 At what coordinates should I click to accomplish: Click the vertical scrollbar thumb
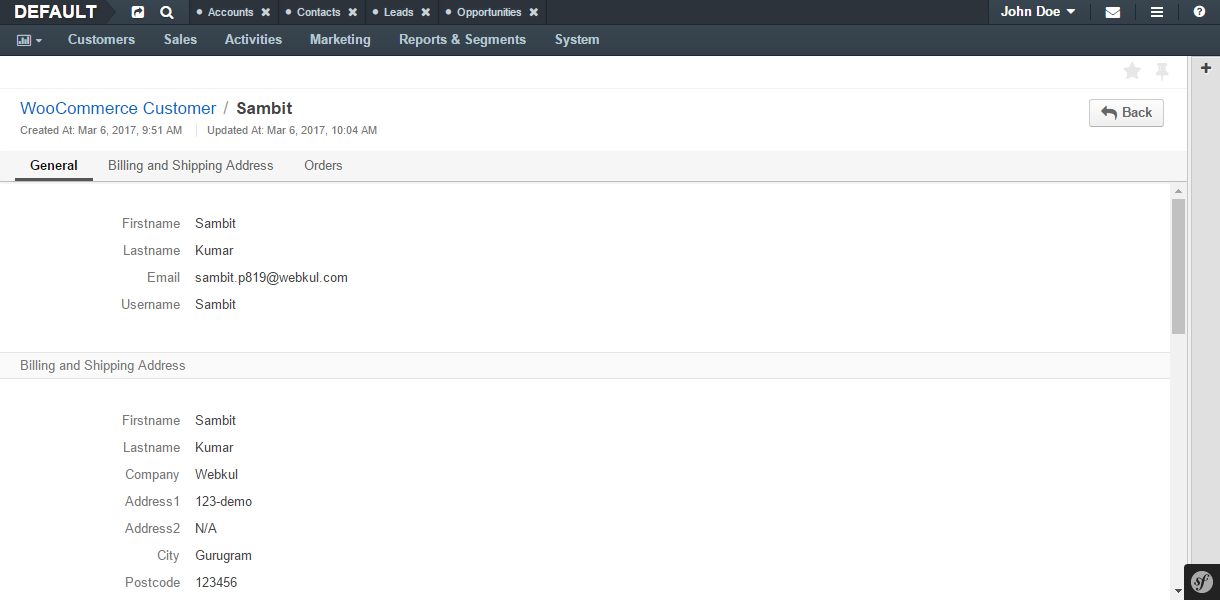pos(1178,266)
